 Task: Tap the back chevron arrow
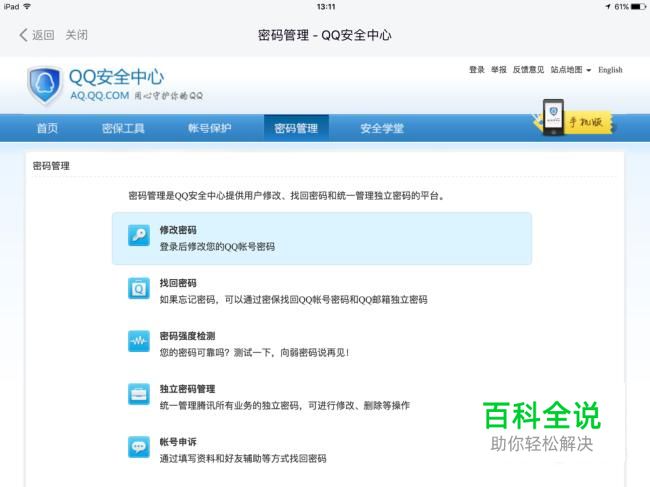(x=24, y=35)
